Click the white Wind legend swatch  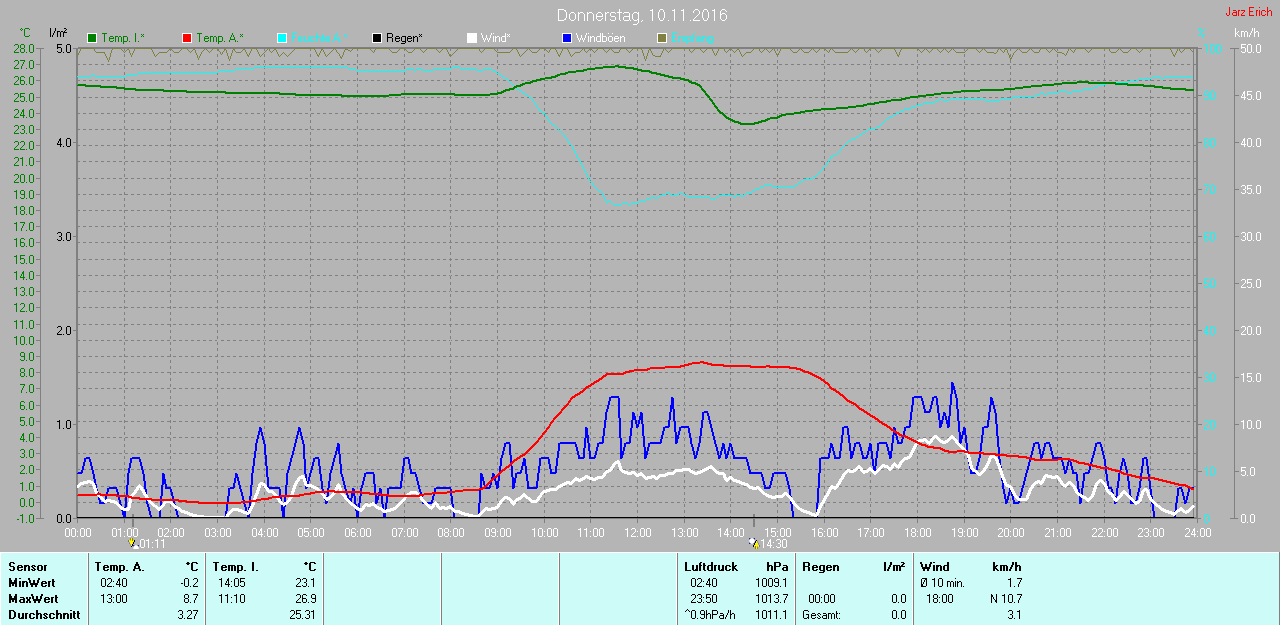pyautogui.click(x=472, y=38)
